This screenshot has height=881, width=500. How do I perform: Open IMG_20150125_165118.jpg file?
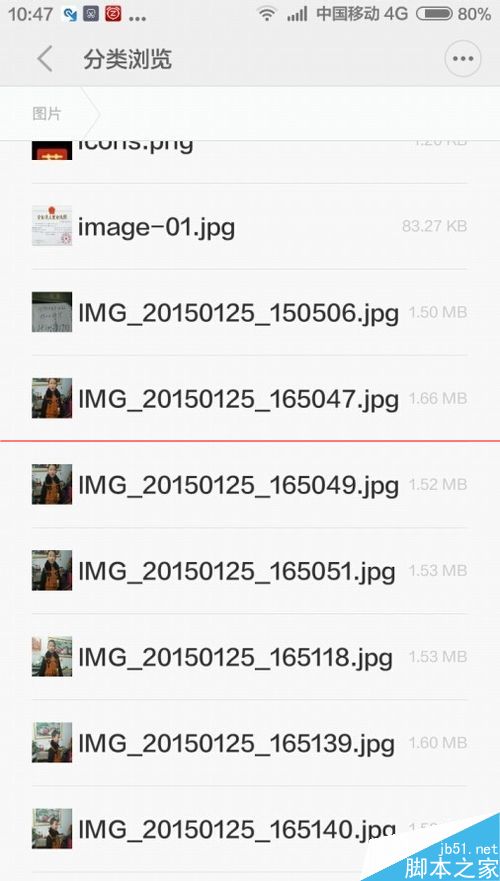pyautogui.click(x=249, y=656)
